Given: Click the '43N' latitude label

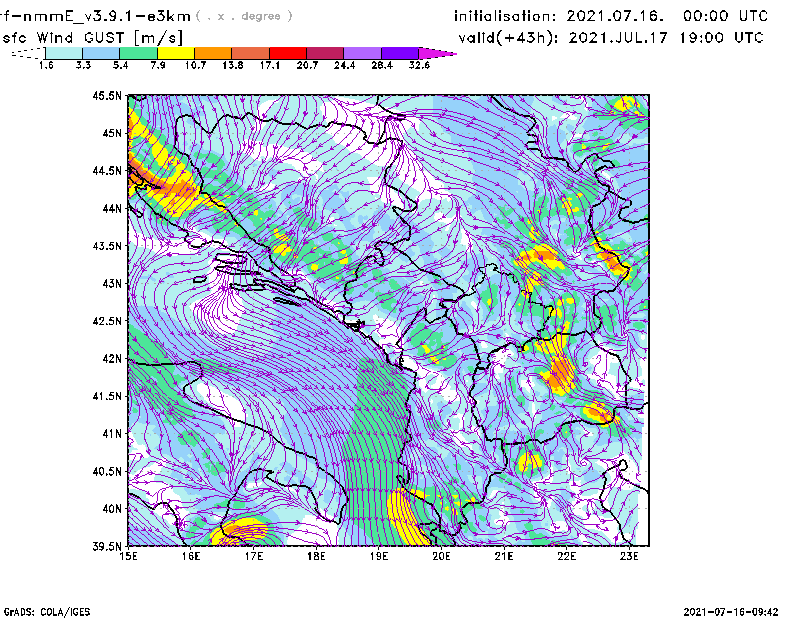Looking at the screenshot, I should pyautogui.click(x=112, y=283).
